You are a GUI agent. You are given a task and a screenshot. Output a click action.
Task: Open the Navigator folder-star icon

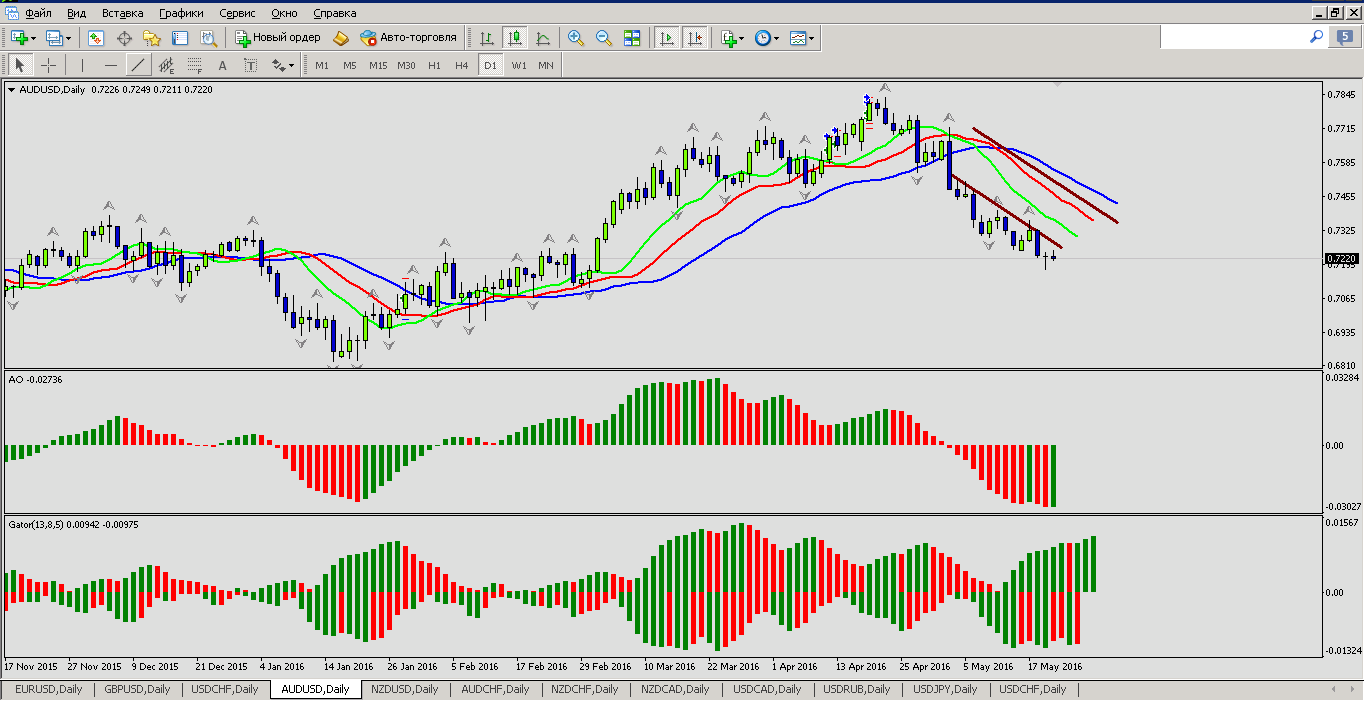click(x=152, y=38)
